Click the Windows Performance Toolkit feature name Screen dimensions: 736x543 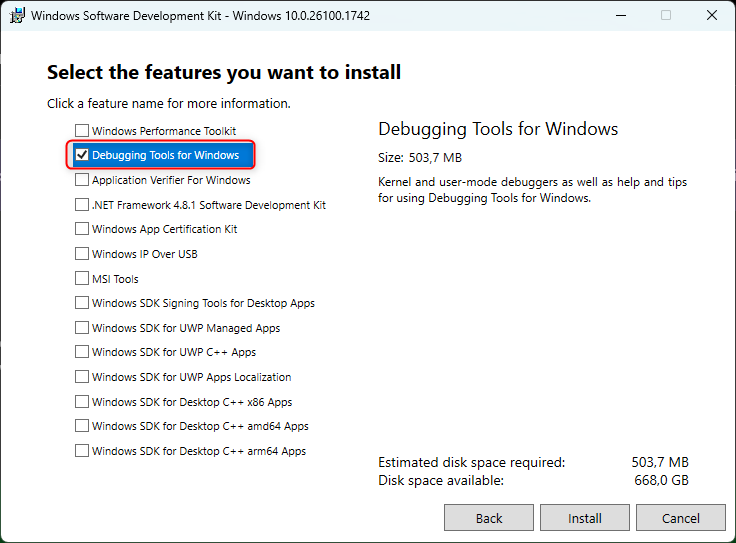point(164,131)
